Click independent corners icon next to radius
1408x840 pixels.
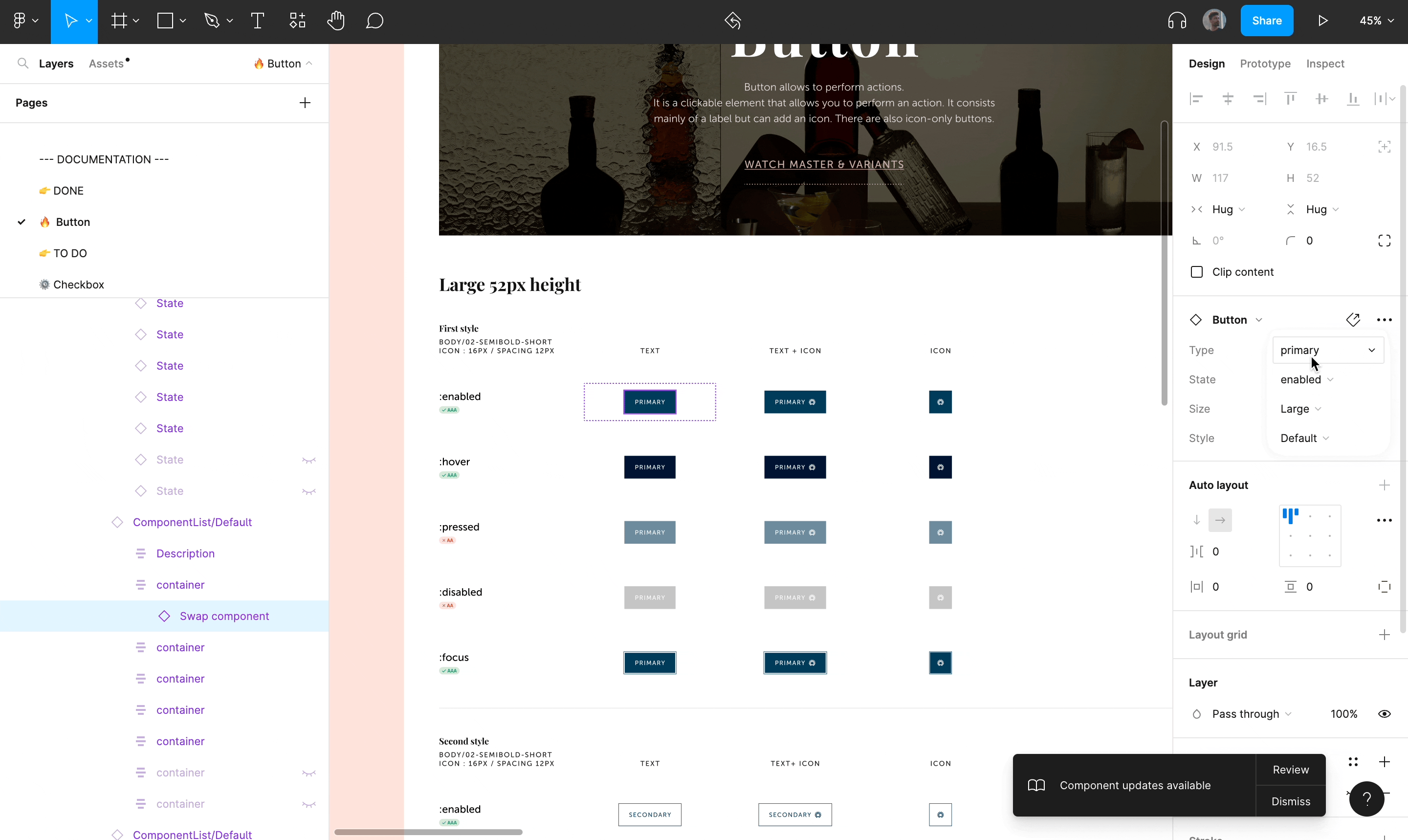(1384, 241)
